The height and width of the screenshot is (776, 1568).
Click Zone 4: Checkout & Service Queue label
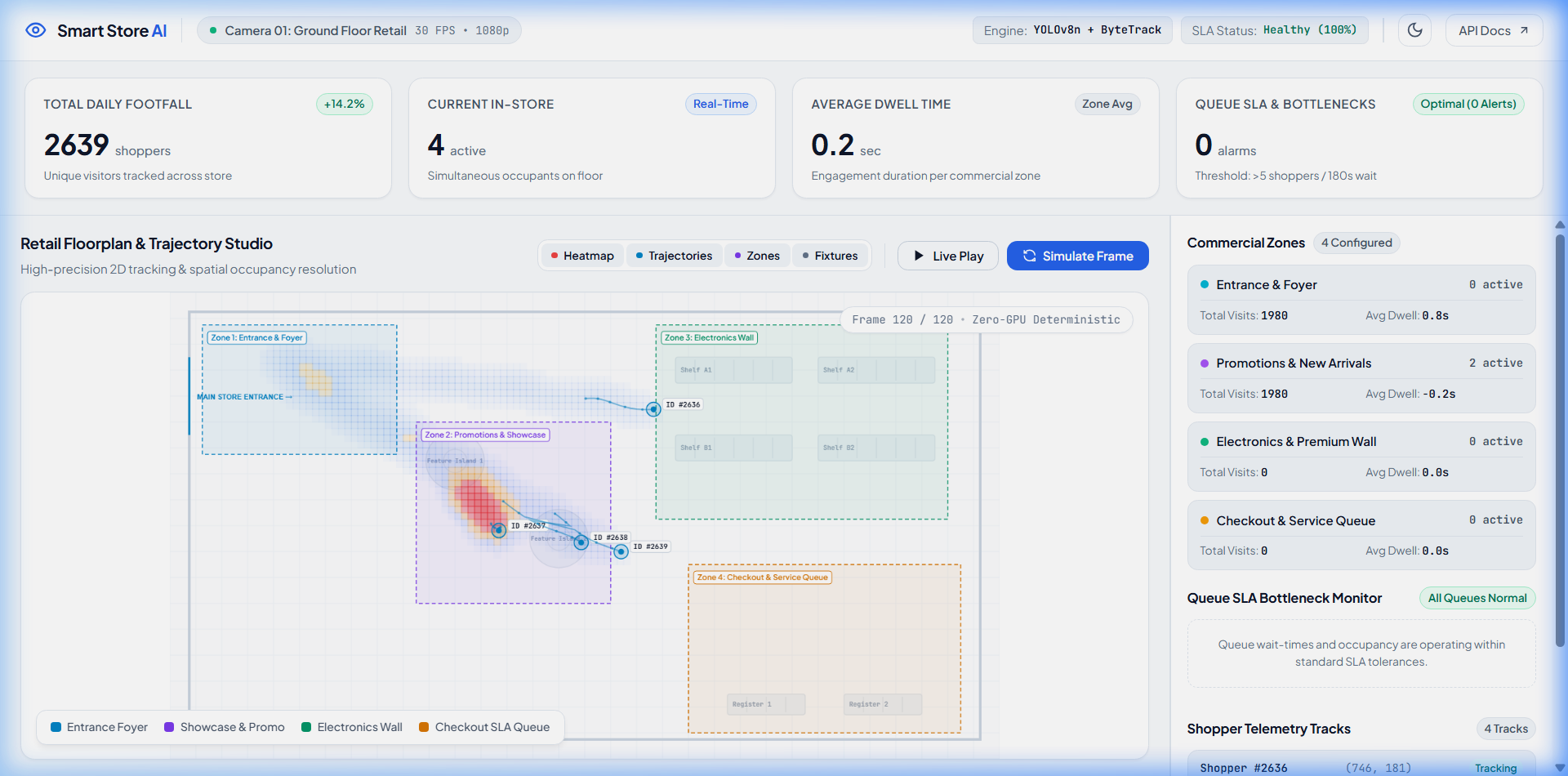pos(762,578)
